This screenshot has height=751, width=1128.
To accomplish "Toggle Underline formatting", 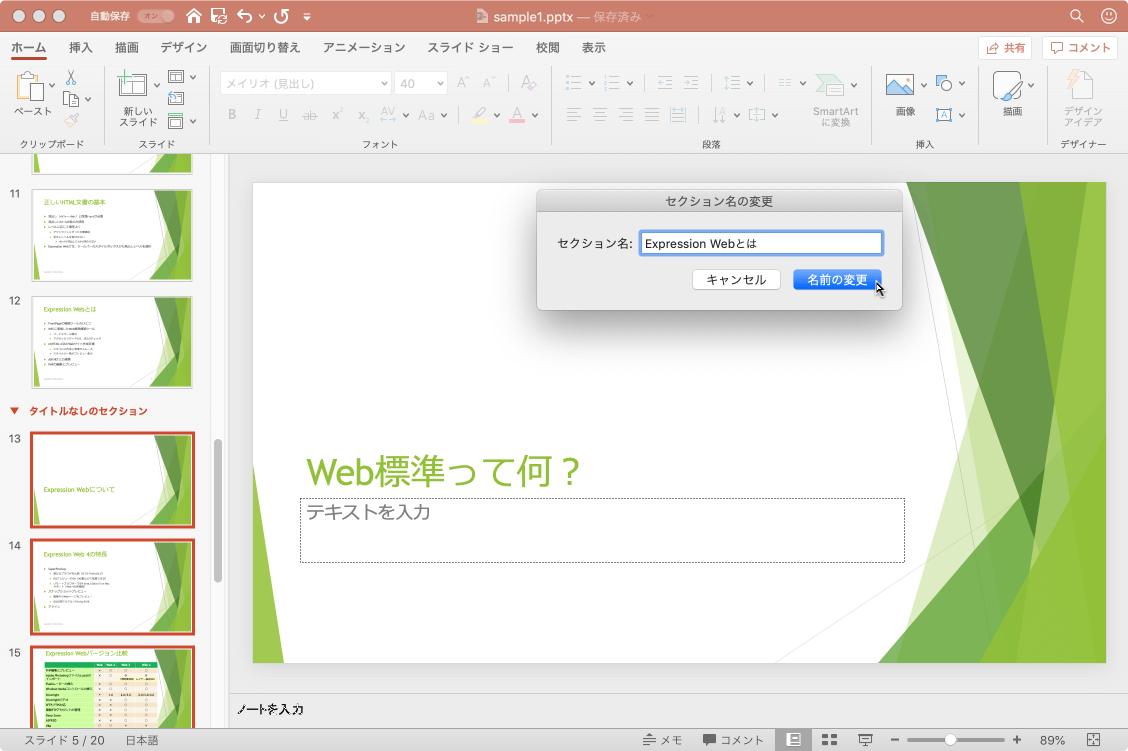I will pyautogui.click(x=283, y=114).
